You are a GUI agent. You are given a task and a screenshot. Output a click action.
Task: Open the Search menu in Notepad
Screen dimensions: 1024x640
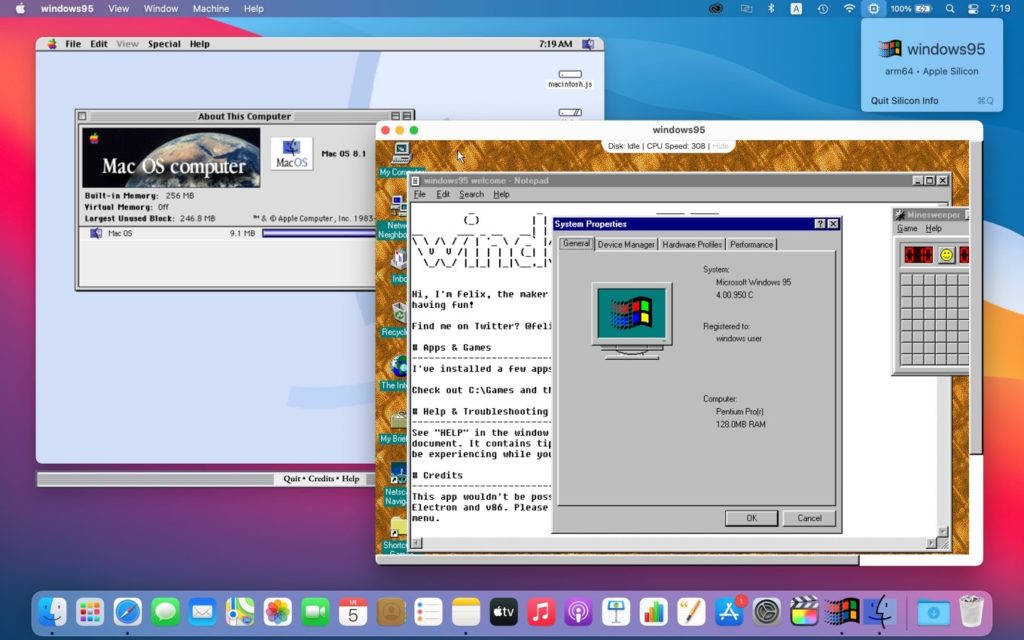471,193
